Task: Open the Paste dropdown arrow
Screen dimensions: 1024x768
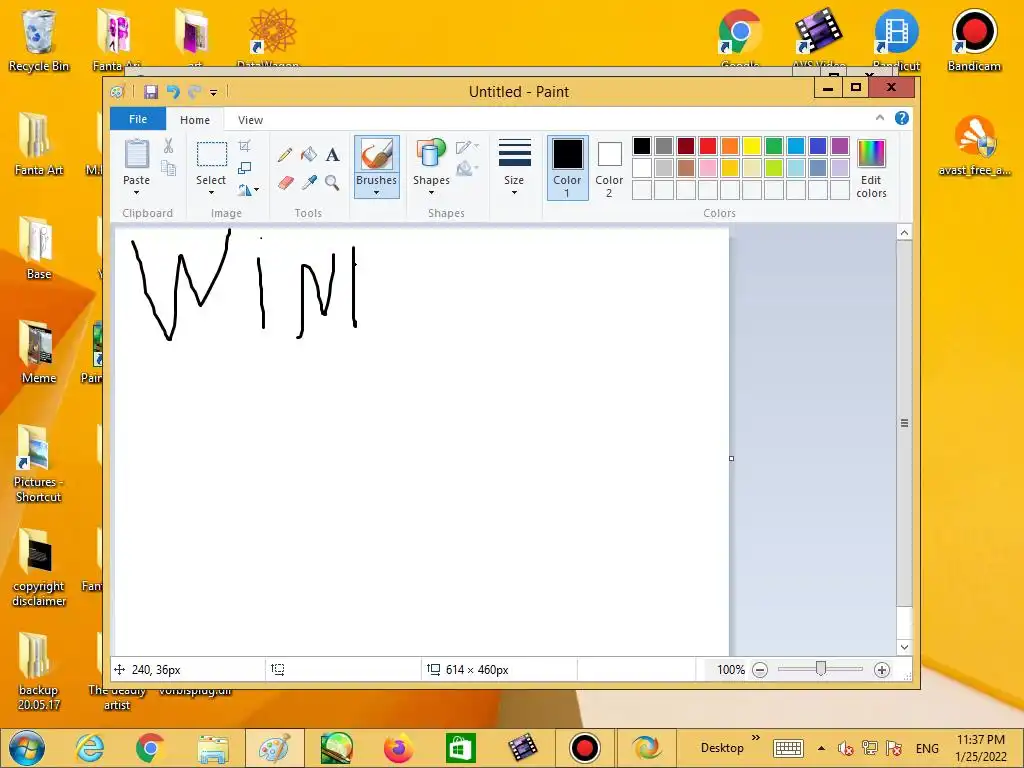Action: 136,193
